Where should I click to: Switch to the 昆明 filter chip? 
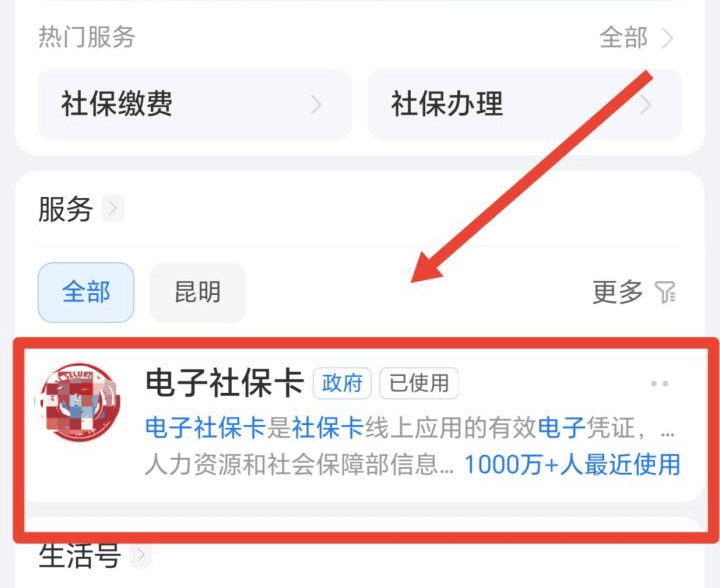pos(198,292)
